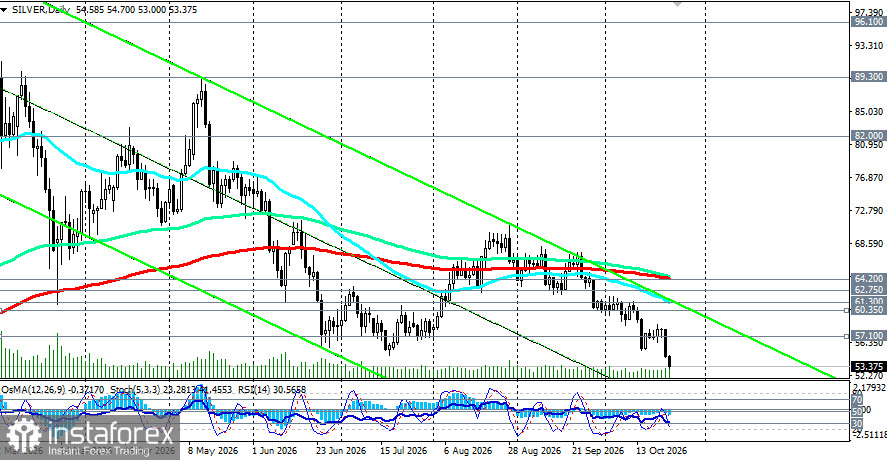
Task: Click the 13 Oct 2026 date label
Action: (661, 451)
